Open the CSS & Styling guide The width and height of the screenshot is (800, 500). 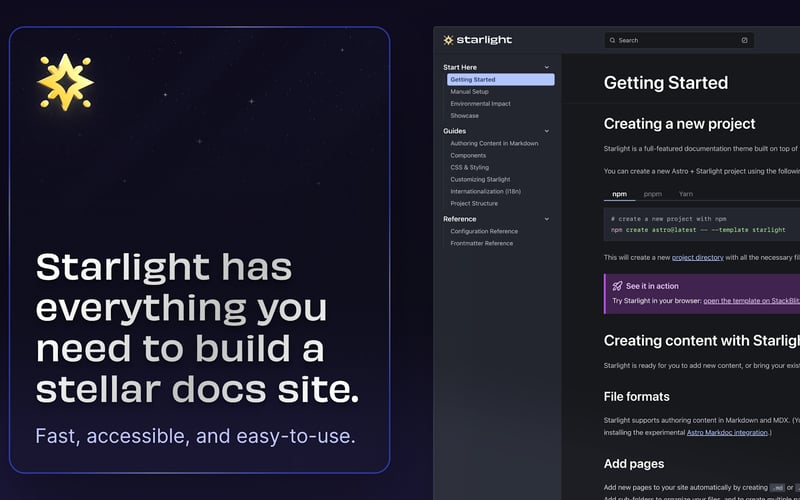pyautogui.click(x=469, y=167)
